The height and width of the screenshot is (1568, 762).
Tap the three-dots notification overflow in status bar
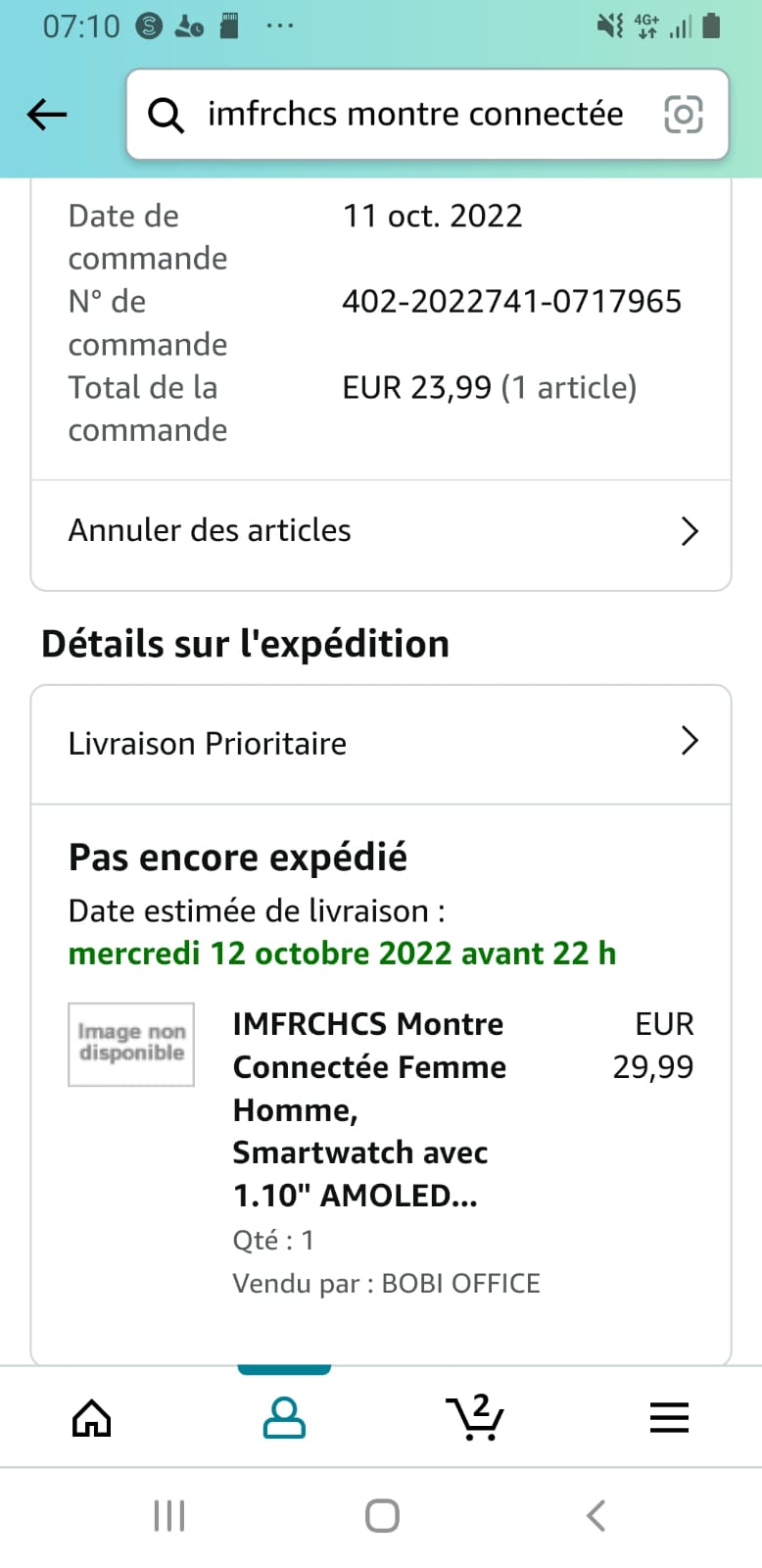click(280, 26)
